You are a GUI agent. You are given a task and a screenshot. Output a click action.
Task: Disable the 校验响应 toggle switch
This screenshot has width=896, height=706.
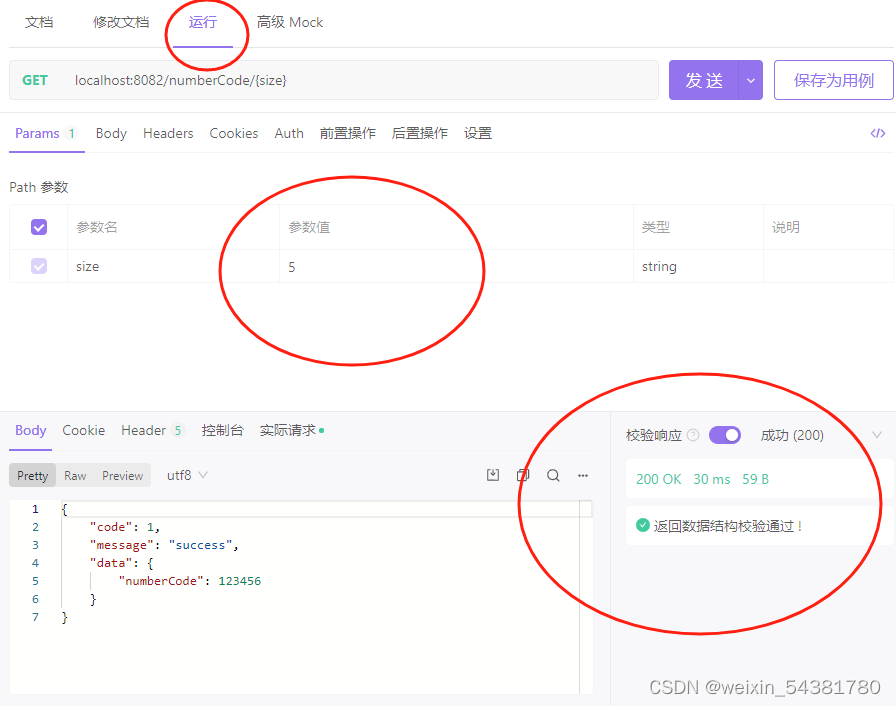pyautogui.click(x=724, y=434)
